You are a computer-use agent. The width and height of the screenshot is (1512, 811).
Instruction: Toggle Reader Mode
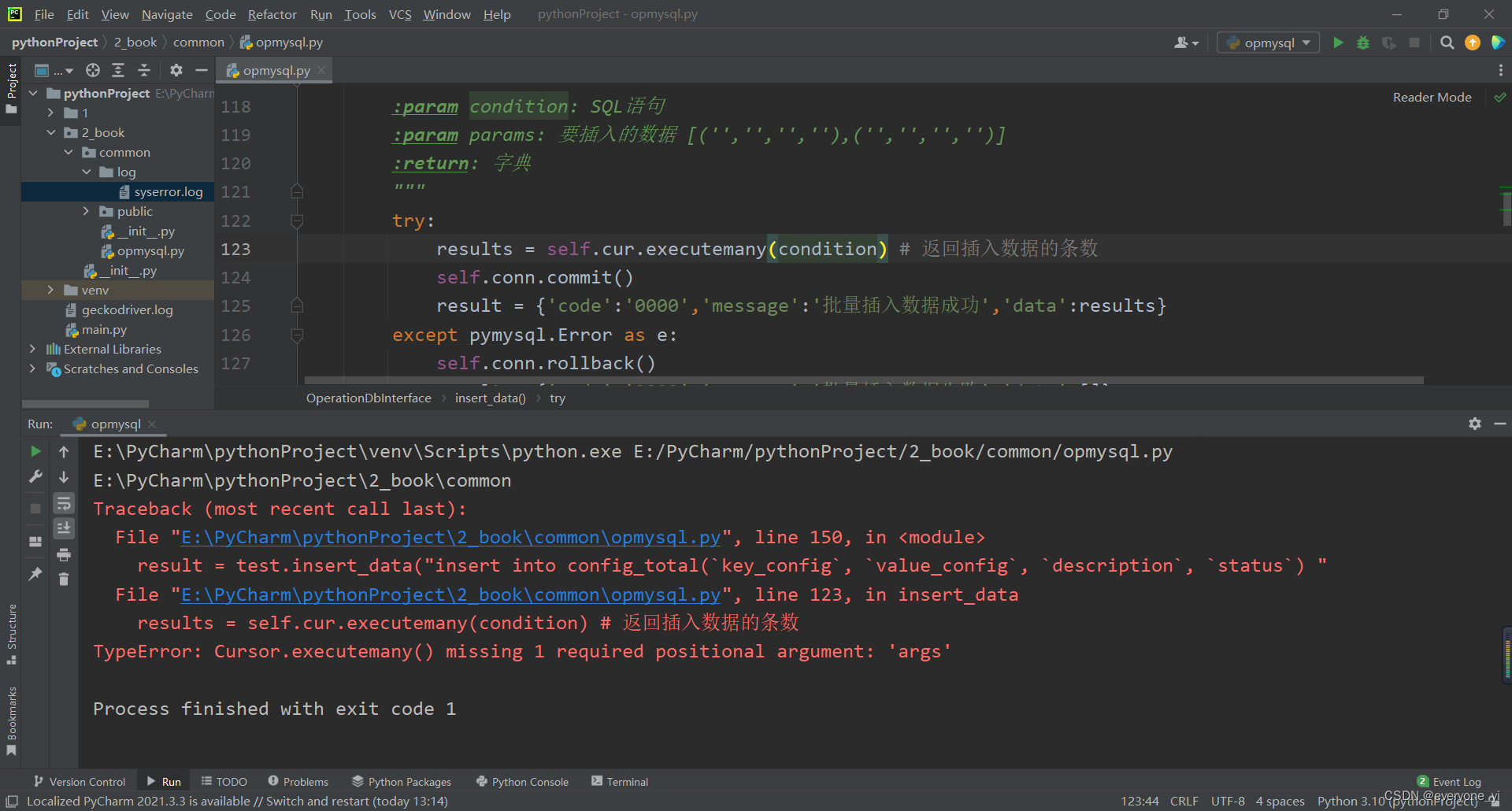click(1432, 97)
